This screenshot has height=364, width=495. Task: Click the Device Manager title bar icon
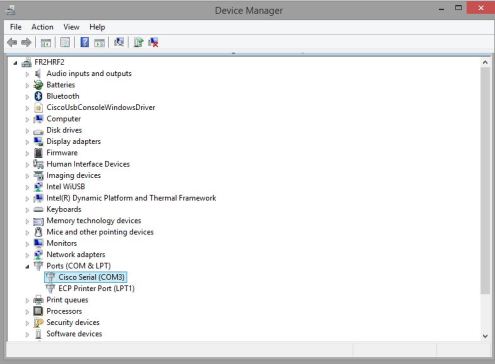pyautogui.click(x=11, y=10)
